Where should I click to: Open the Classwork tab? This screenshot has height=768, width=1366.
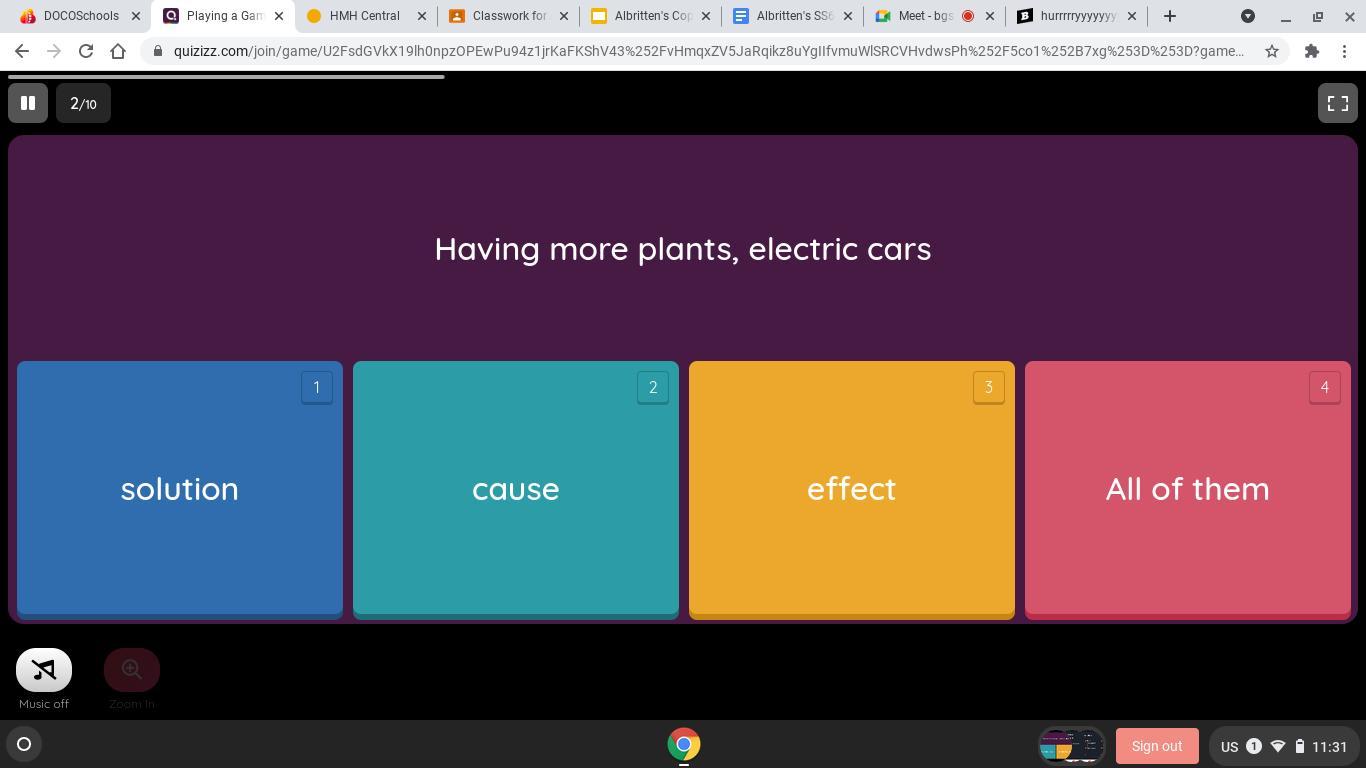[509, 16]
